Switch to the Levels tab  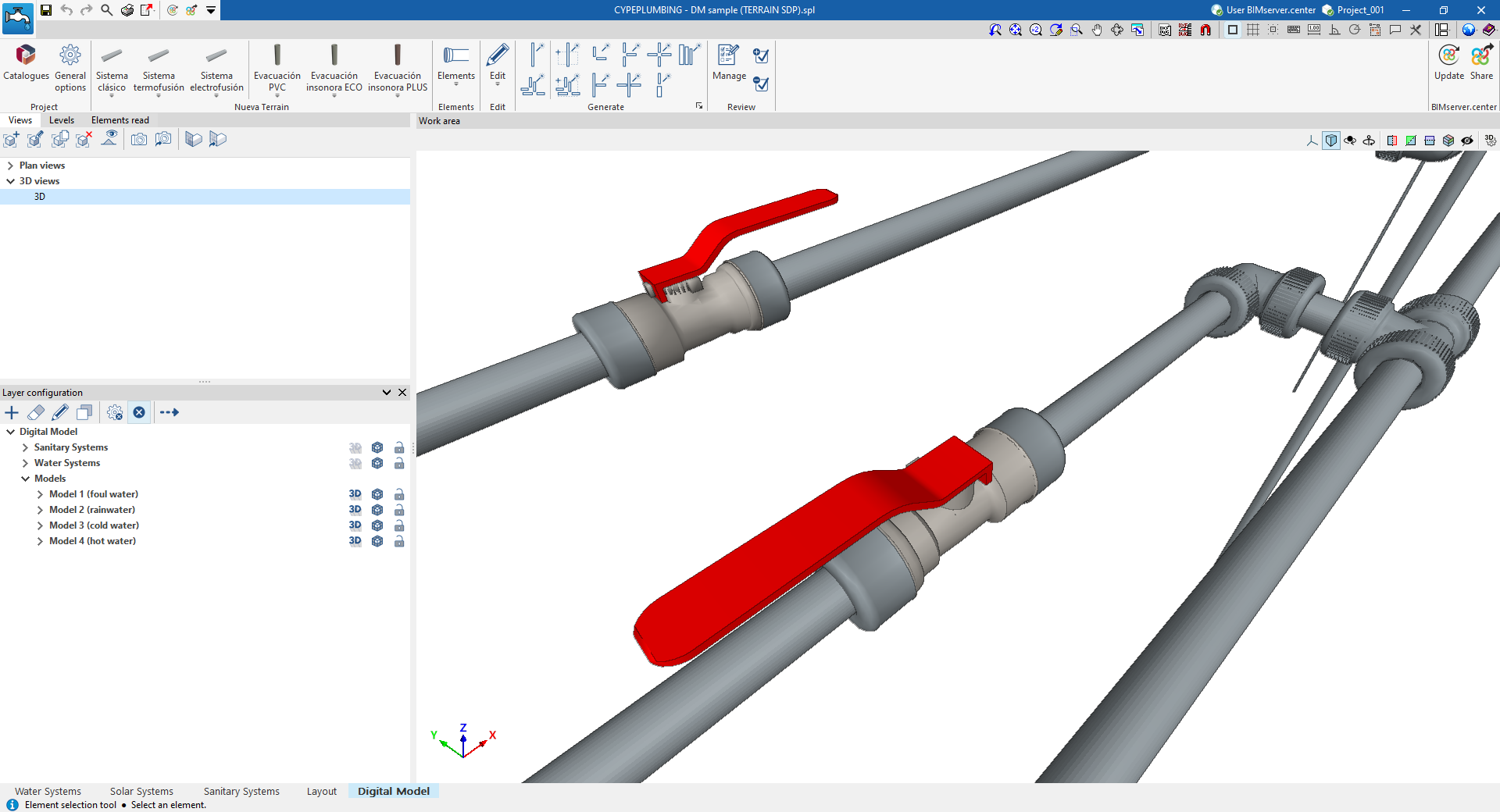click(62, 120)
